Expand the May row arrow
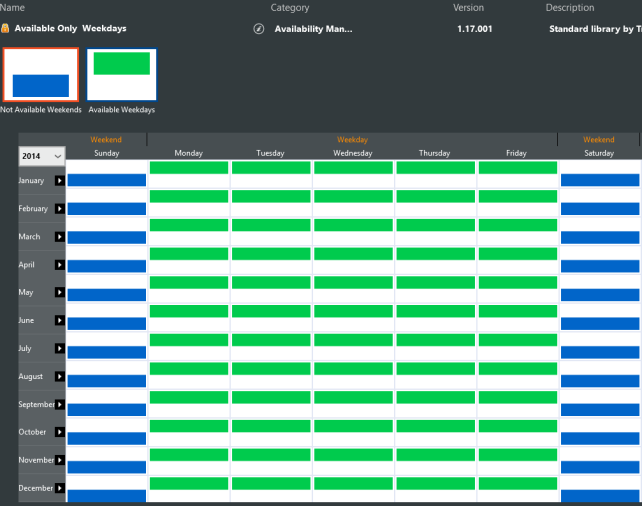 pos(60,292)
